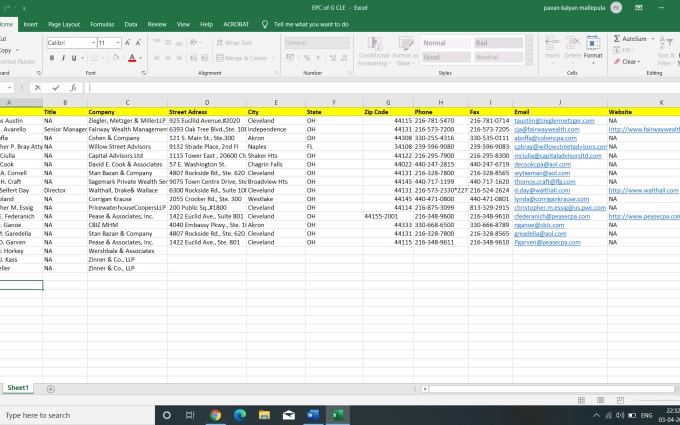Add a new sheet with plus icon
The width and height of the screenshot is (680, 425).
click(x=51, y=389)
